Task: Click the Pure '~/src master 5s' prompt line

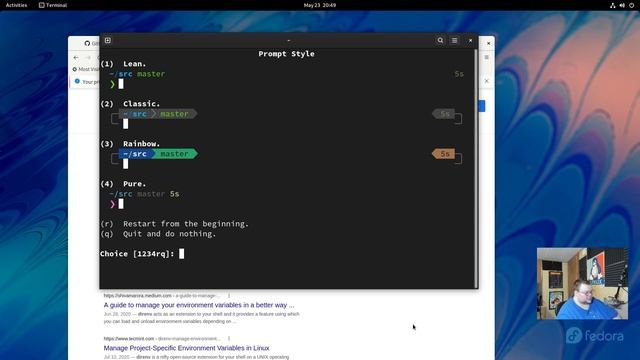Action: coord(144,194)
